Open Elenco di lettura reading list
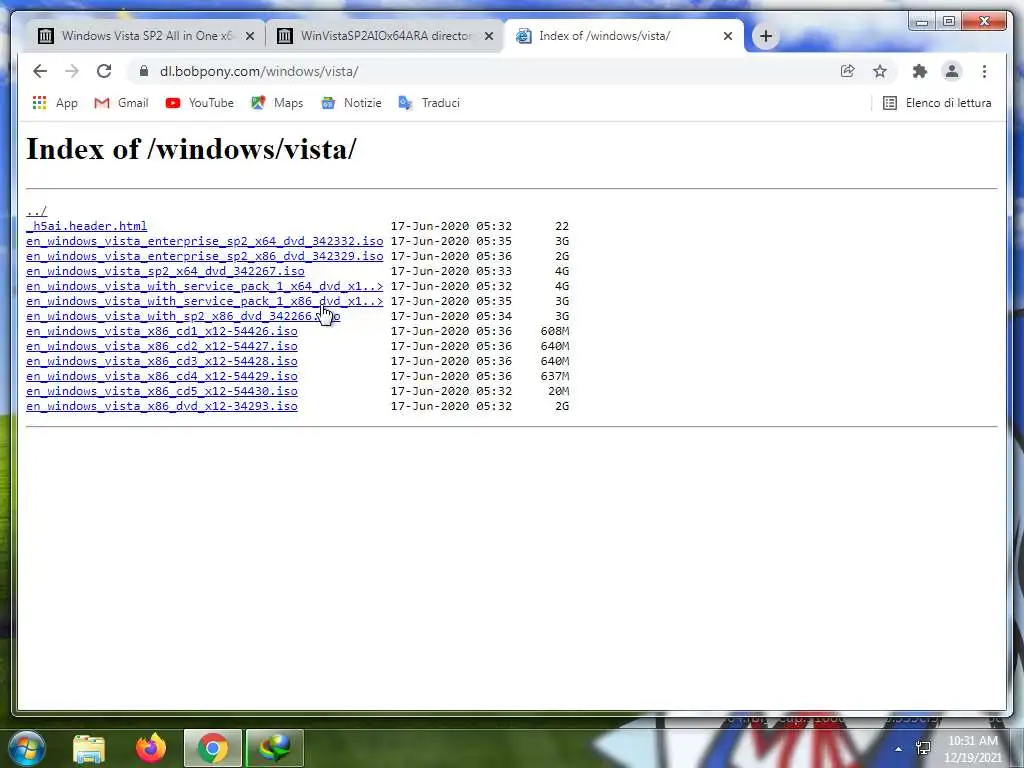This screenshot has height=768, width=1024. (937, 103)
